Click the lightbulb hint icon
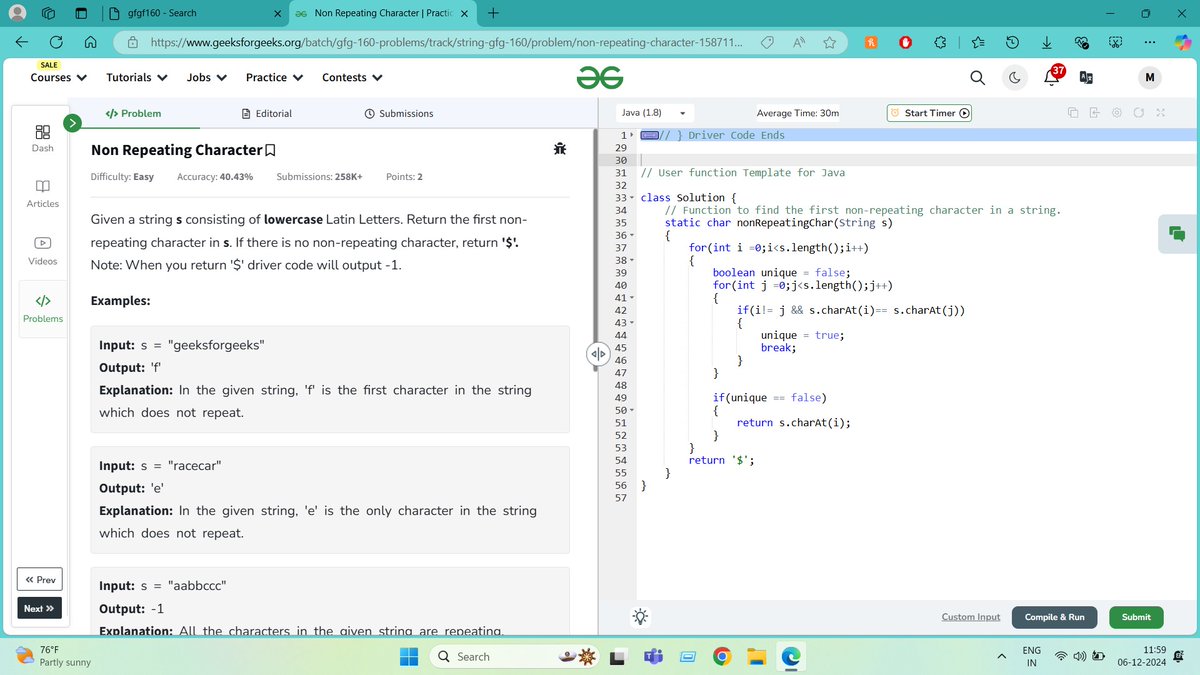 [640, 616]
